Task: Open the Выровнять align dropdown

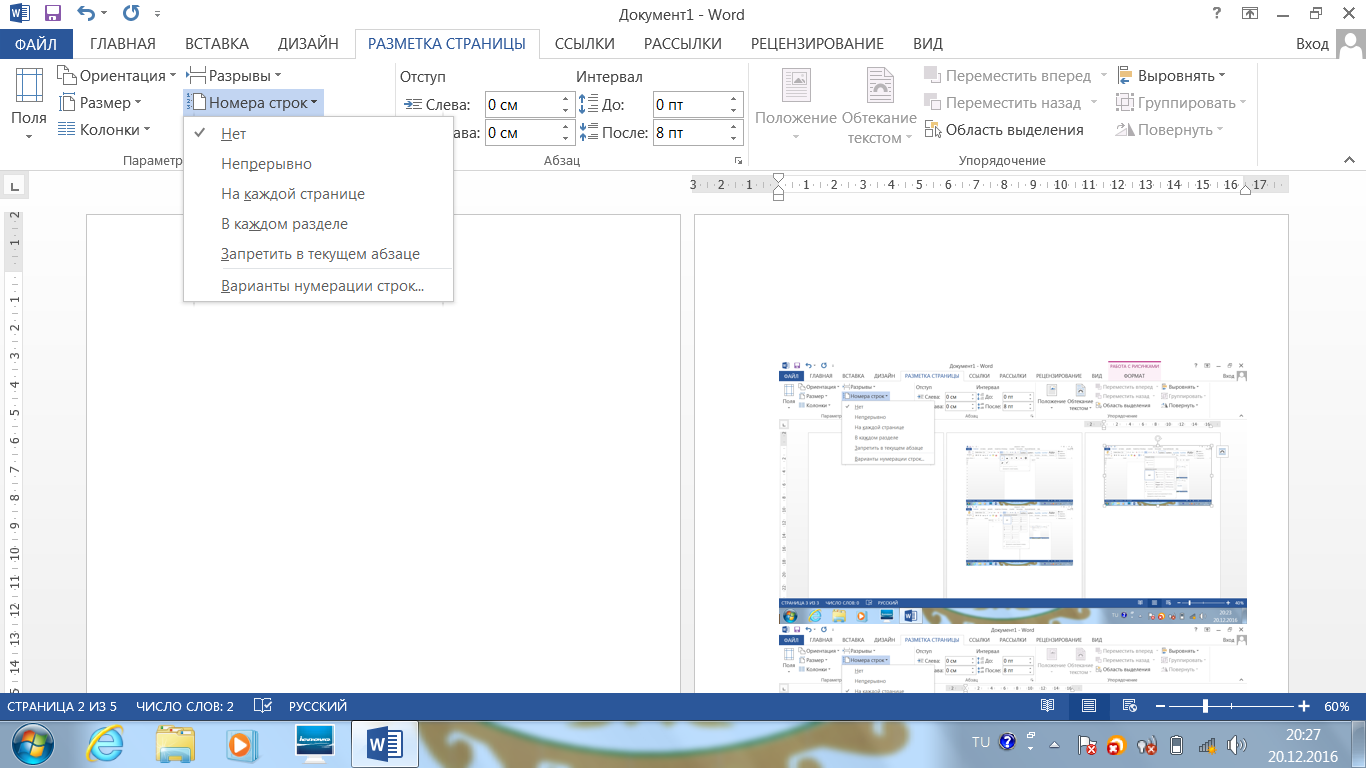Action: pyautogui.click(x=1170, y=76)
